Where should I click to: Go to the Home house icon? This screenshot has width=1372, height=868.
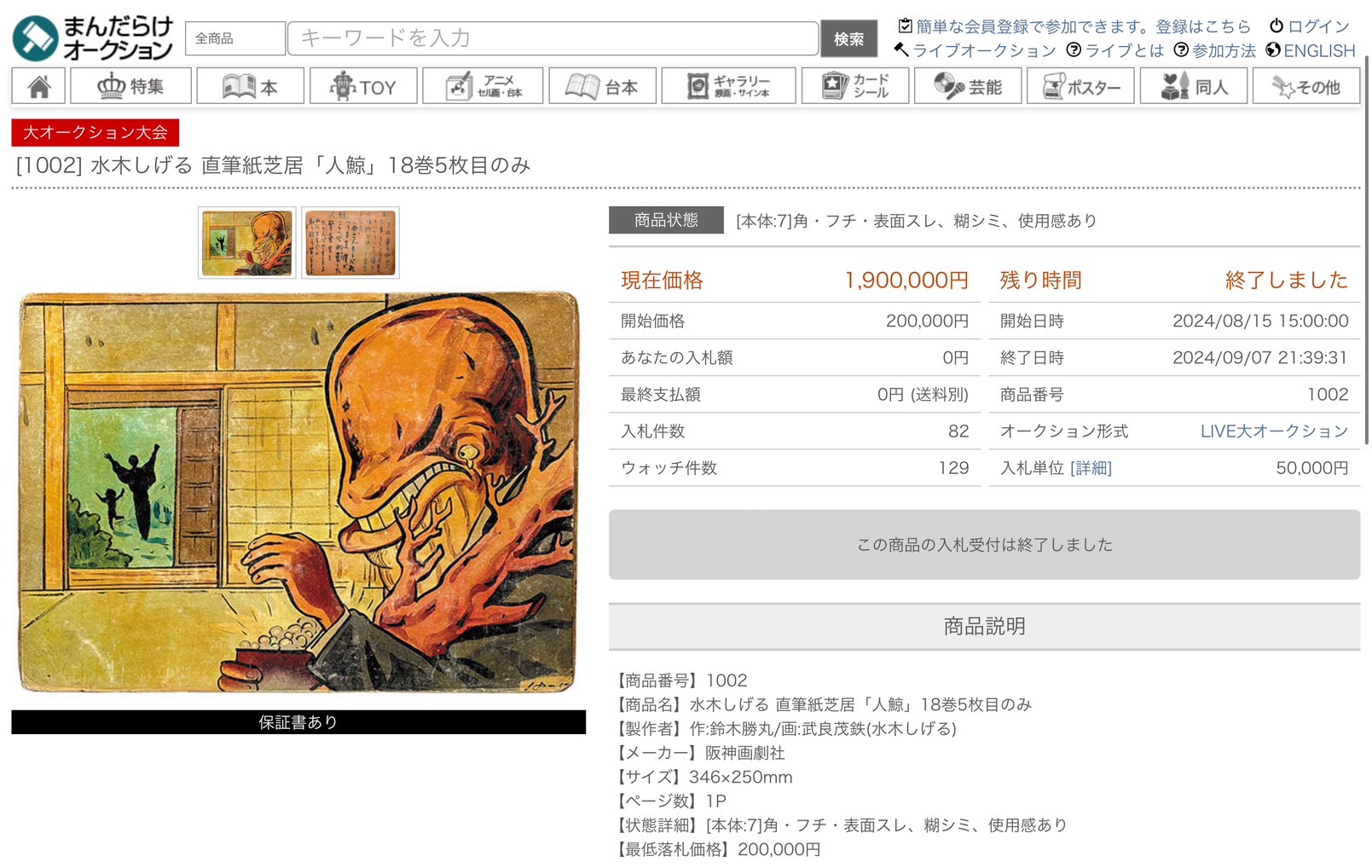pyautogui.click(x=39, y=87)
